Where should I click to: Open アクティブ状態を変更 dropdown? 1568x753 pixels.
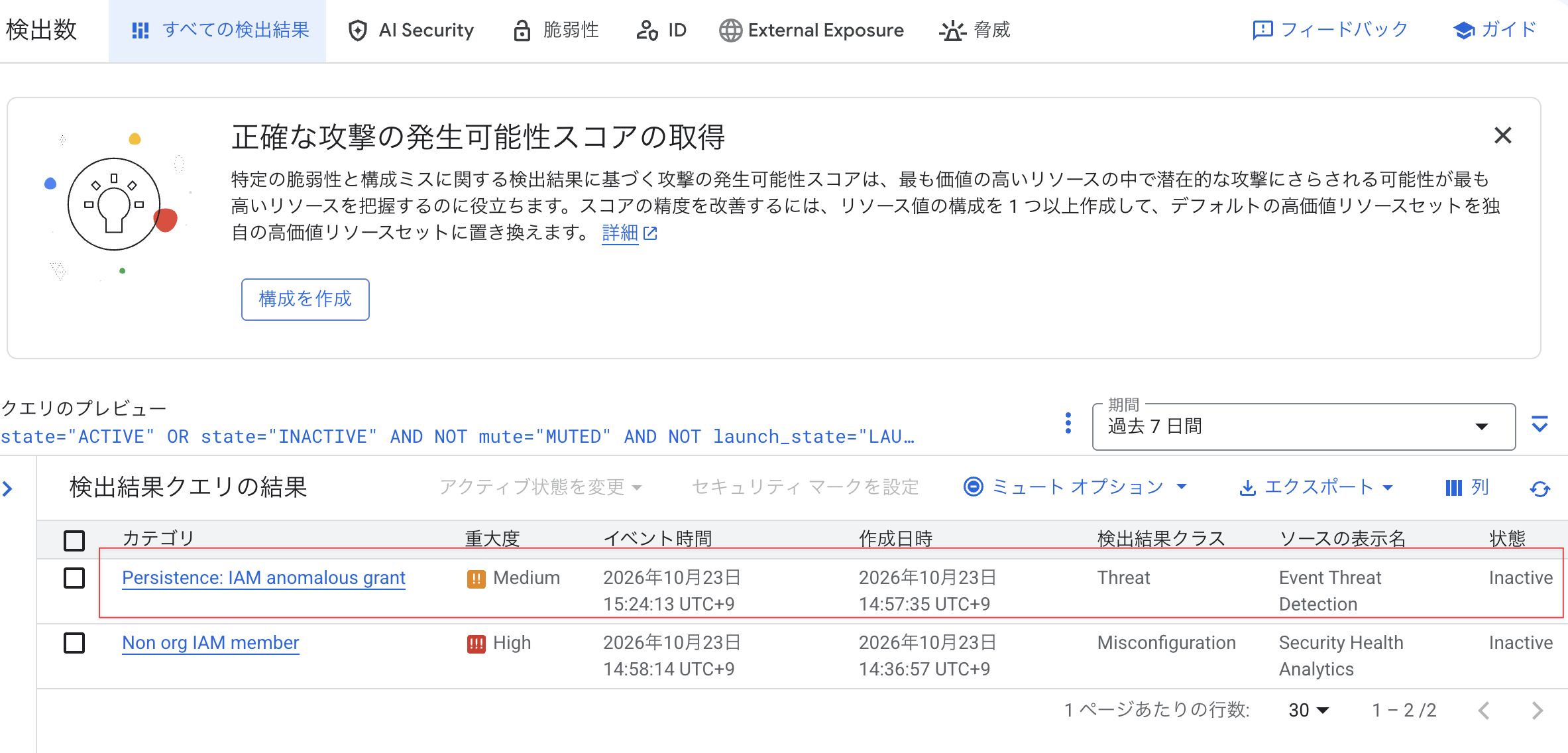pyautogui.click(x=541, y=487)
